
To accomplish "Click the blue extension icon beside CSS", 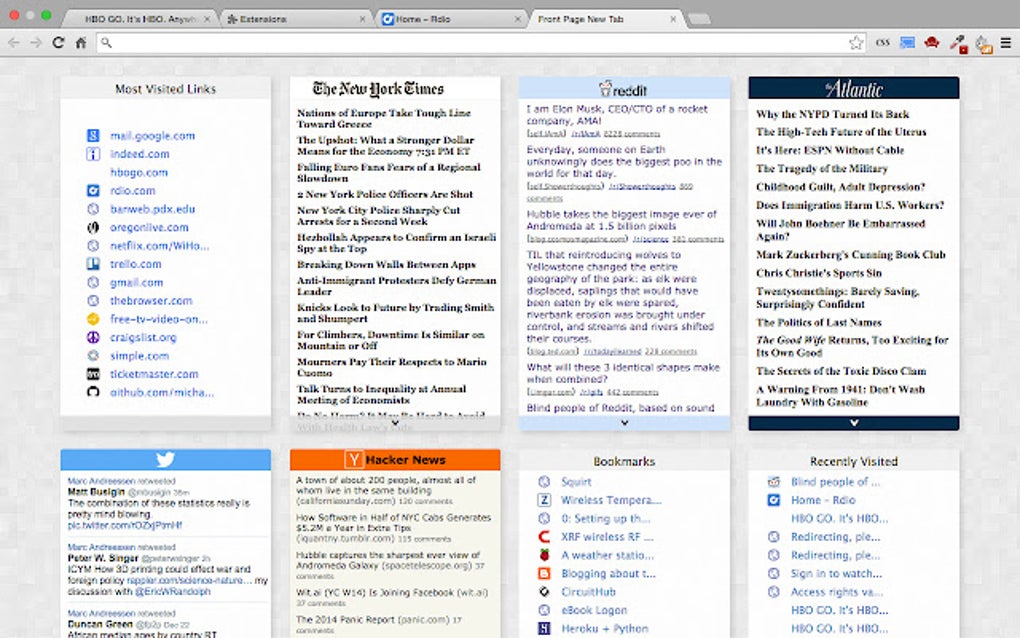I will 907,43.
